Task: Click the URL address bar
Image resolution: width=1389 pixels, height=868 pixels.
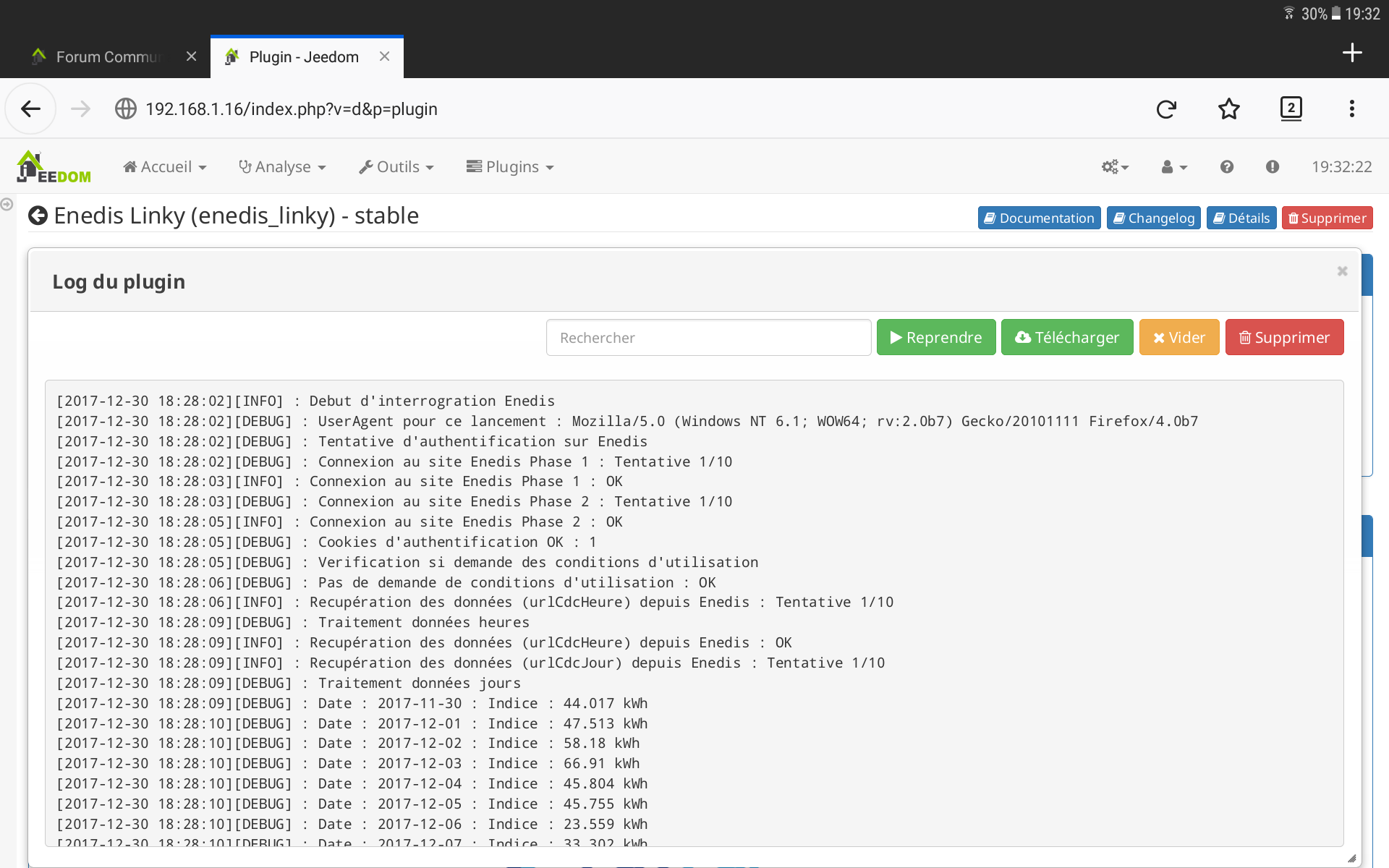Action: pyautogui.click(x=292, y=109)
